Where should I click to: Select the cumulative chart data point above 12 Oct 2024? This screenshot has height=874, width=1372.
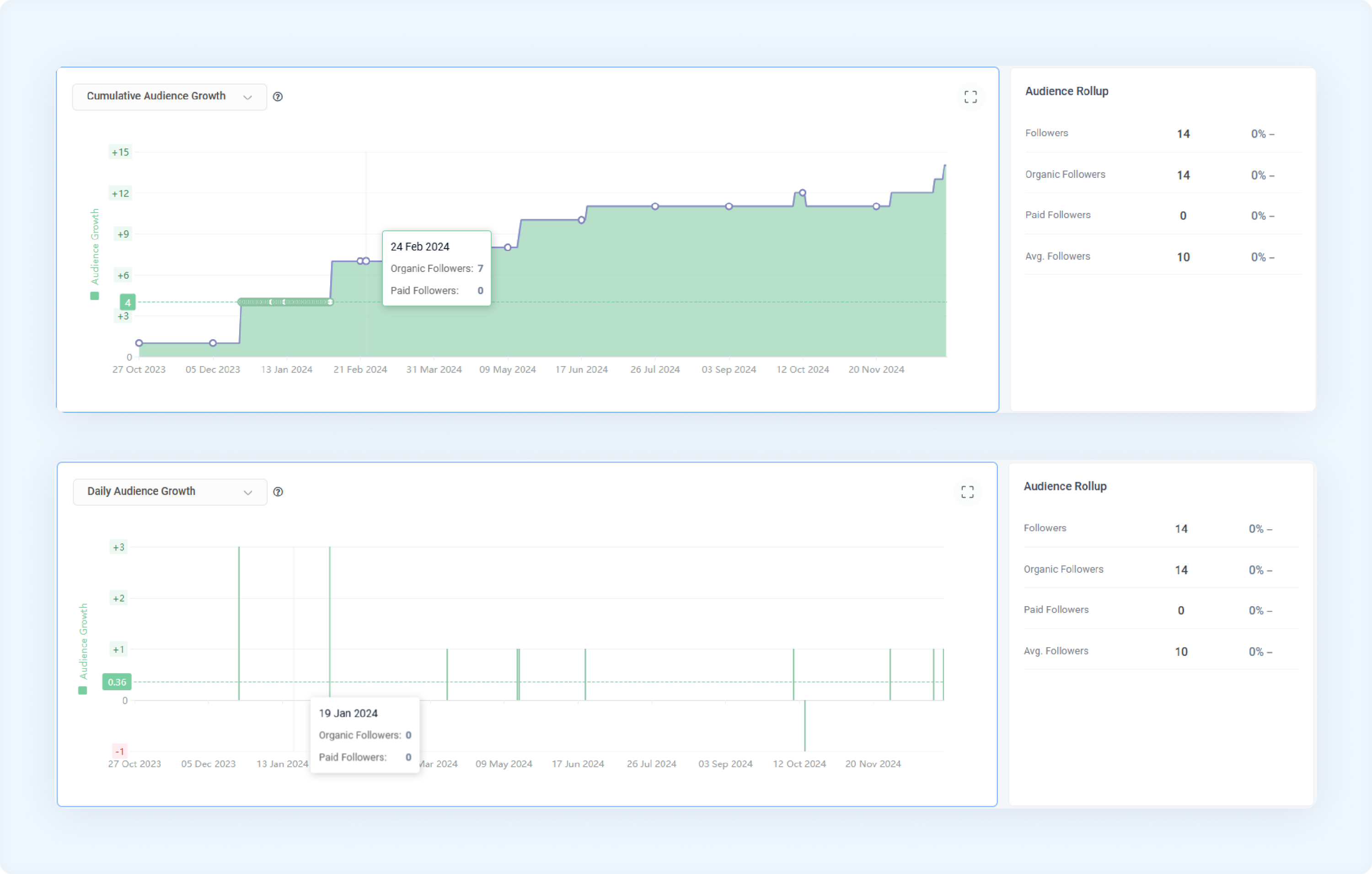pos(802,193)
